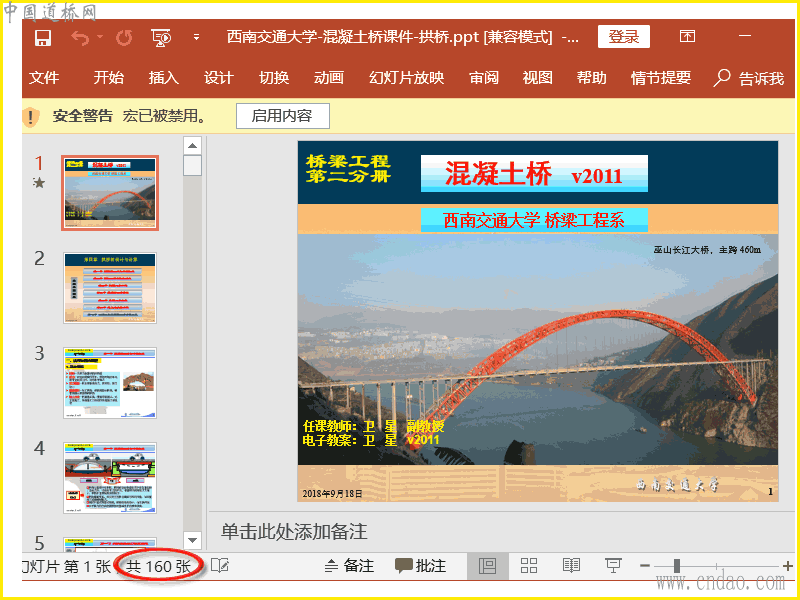Switch to the 设计 tab
Image resolution: width=800 pixels, height=600 pixels.
click(218, 78)
